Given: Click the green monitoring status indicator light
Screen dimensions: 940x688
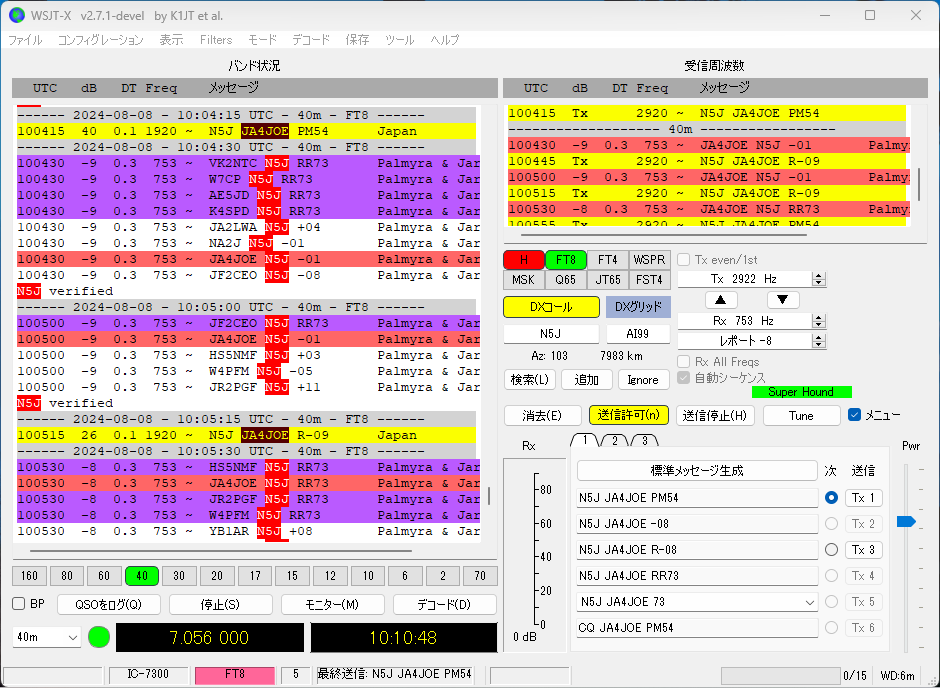Looking at the screenshot, I should pos(98,637).
